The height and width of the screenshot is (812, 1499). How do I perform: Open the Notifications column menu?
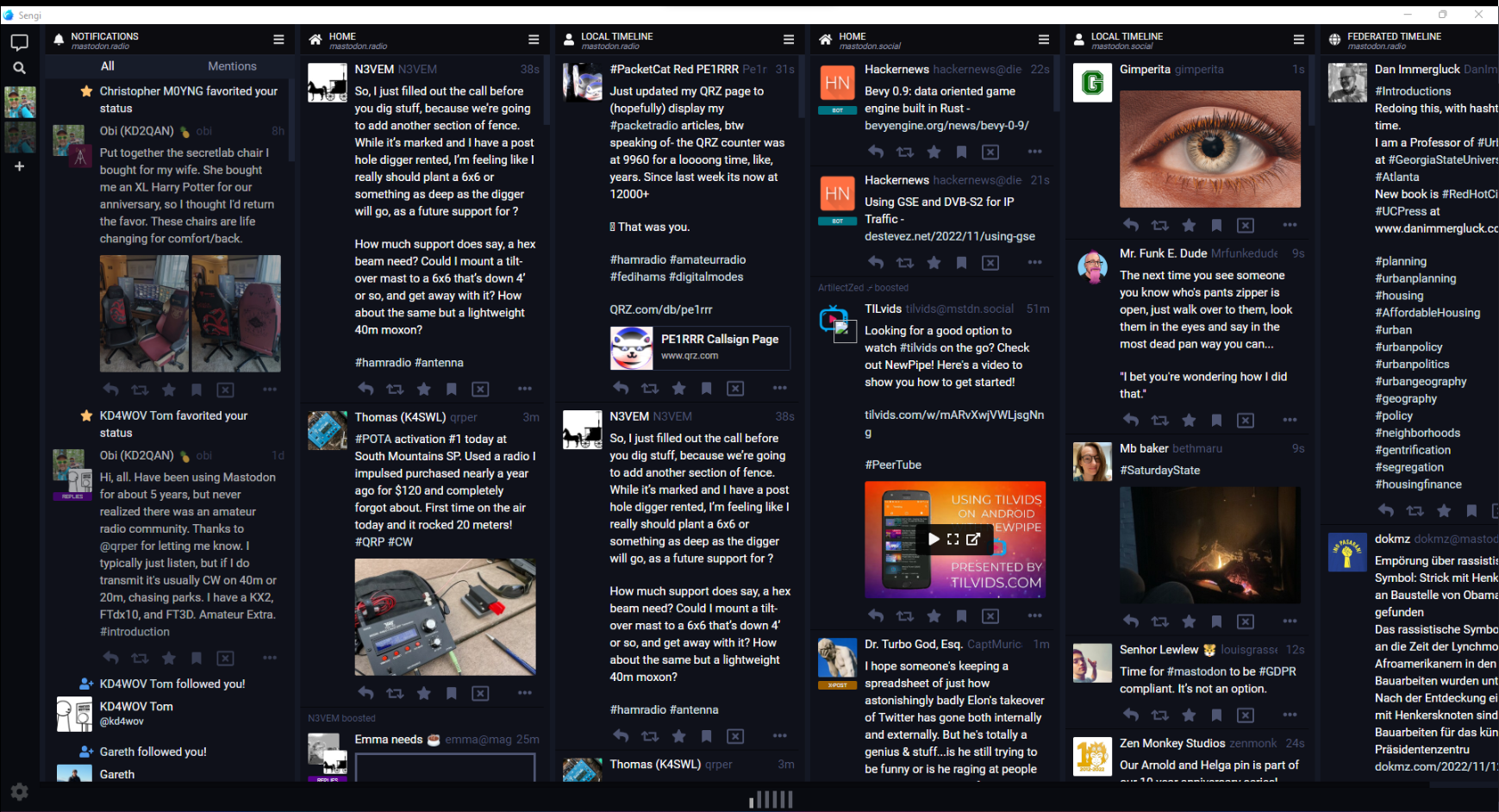(x=278, y=40)
